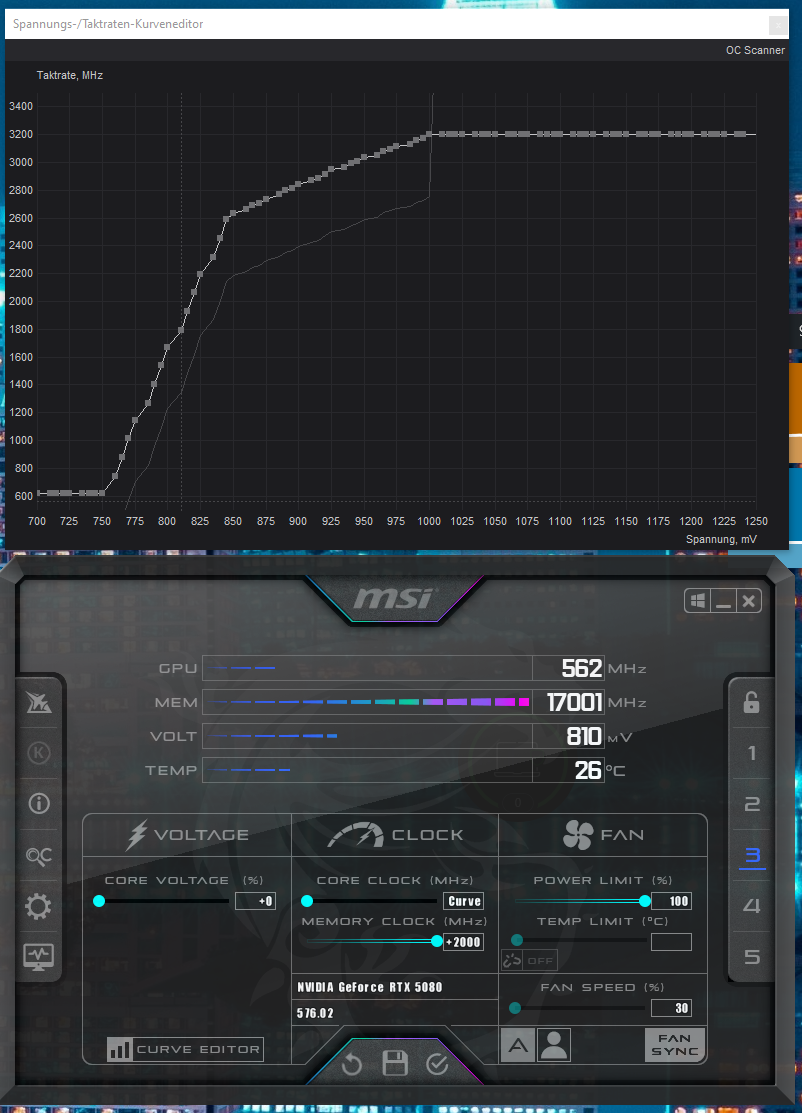Select profile slot 2
This screenshot has height=1113, width=802.
coord(752,804)
